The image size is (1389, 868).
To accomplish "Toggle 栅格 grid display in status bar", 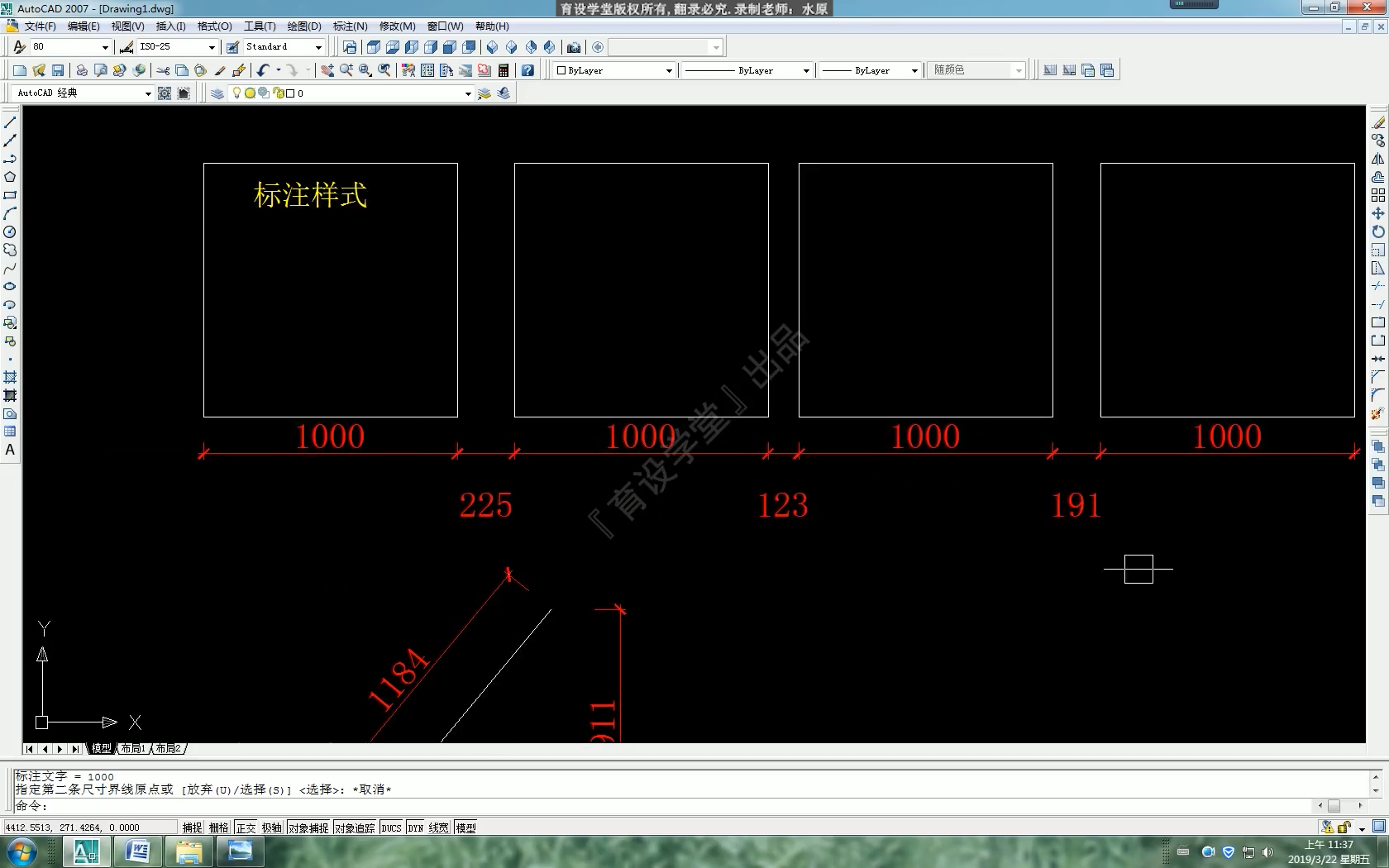I will (x=219, y=827).
